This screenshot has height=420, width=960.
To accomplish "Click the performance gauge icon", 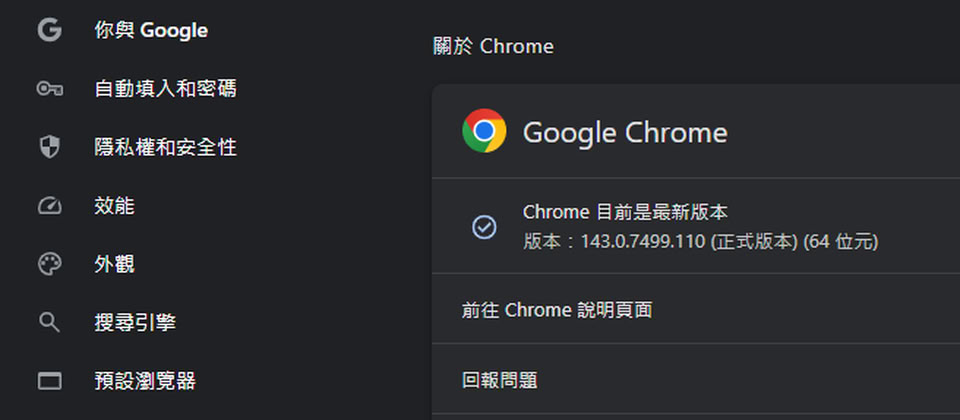I will point(49,206).
